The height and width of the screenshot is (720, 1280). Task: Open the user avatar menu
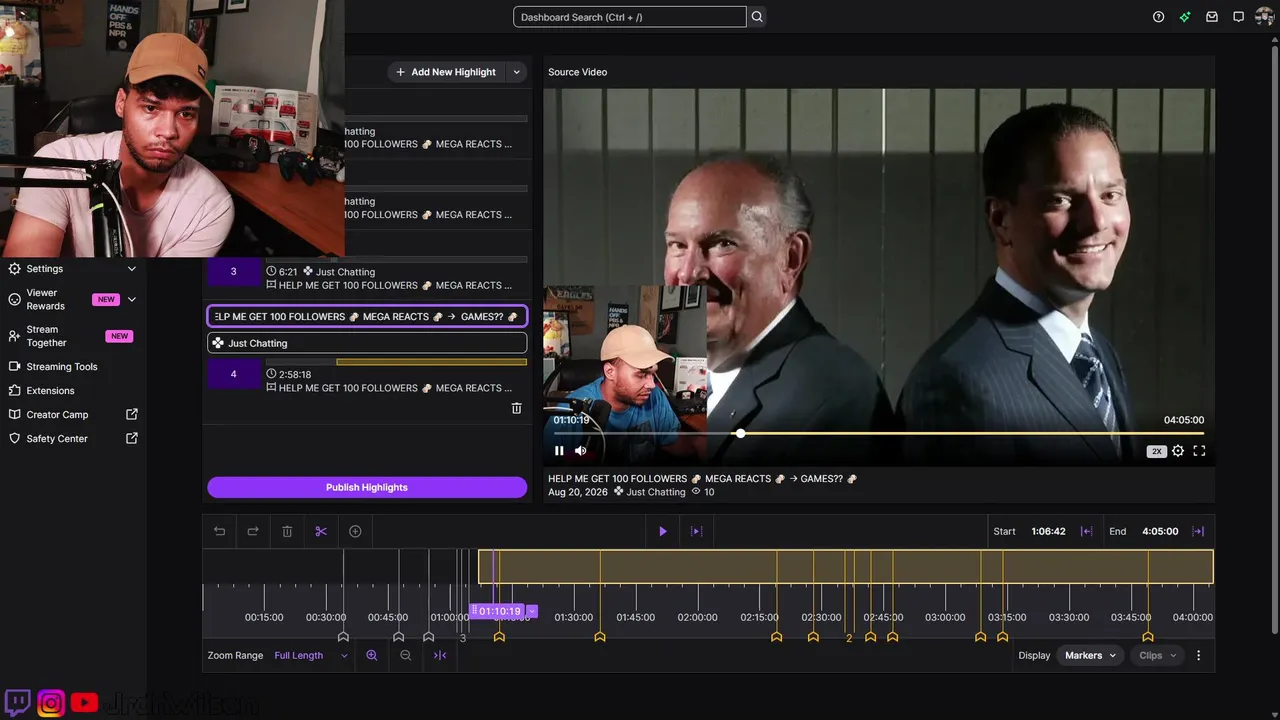pos(1265,17)
